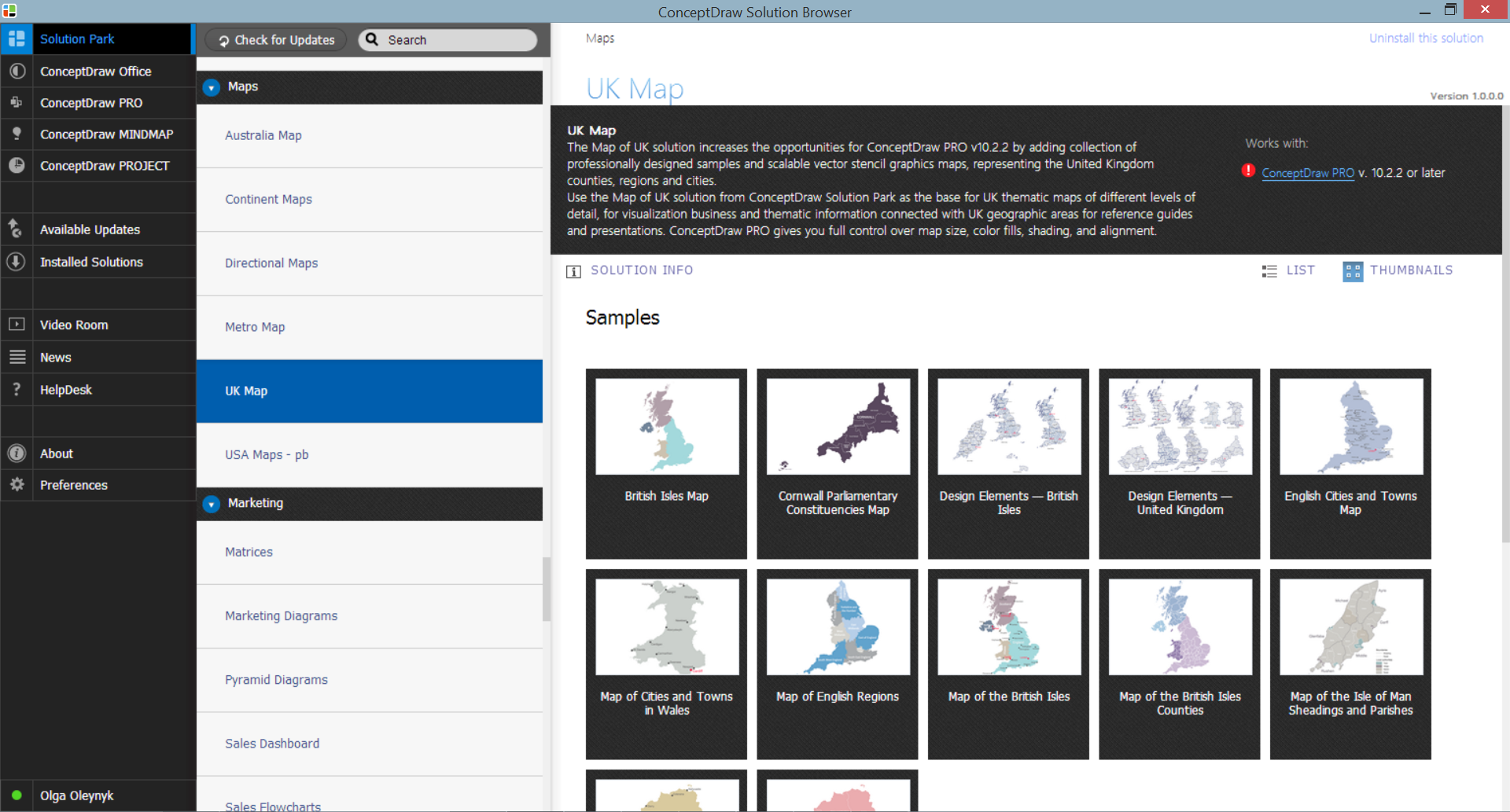The width and height of the screenshot is (1510, 812).
Task: Click the Video Room play icon
Action: click(17, 324)
